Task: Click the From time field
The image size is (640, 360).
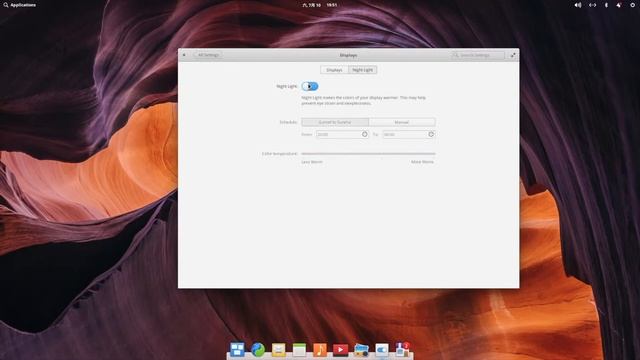Action: [342, 134]
